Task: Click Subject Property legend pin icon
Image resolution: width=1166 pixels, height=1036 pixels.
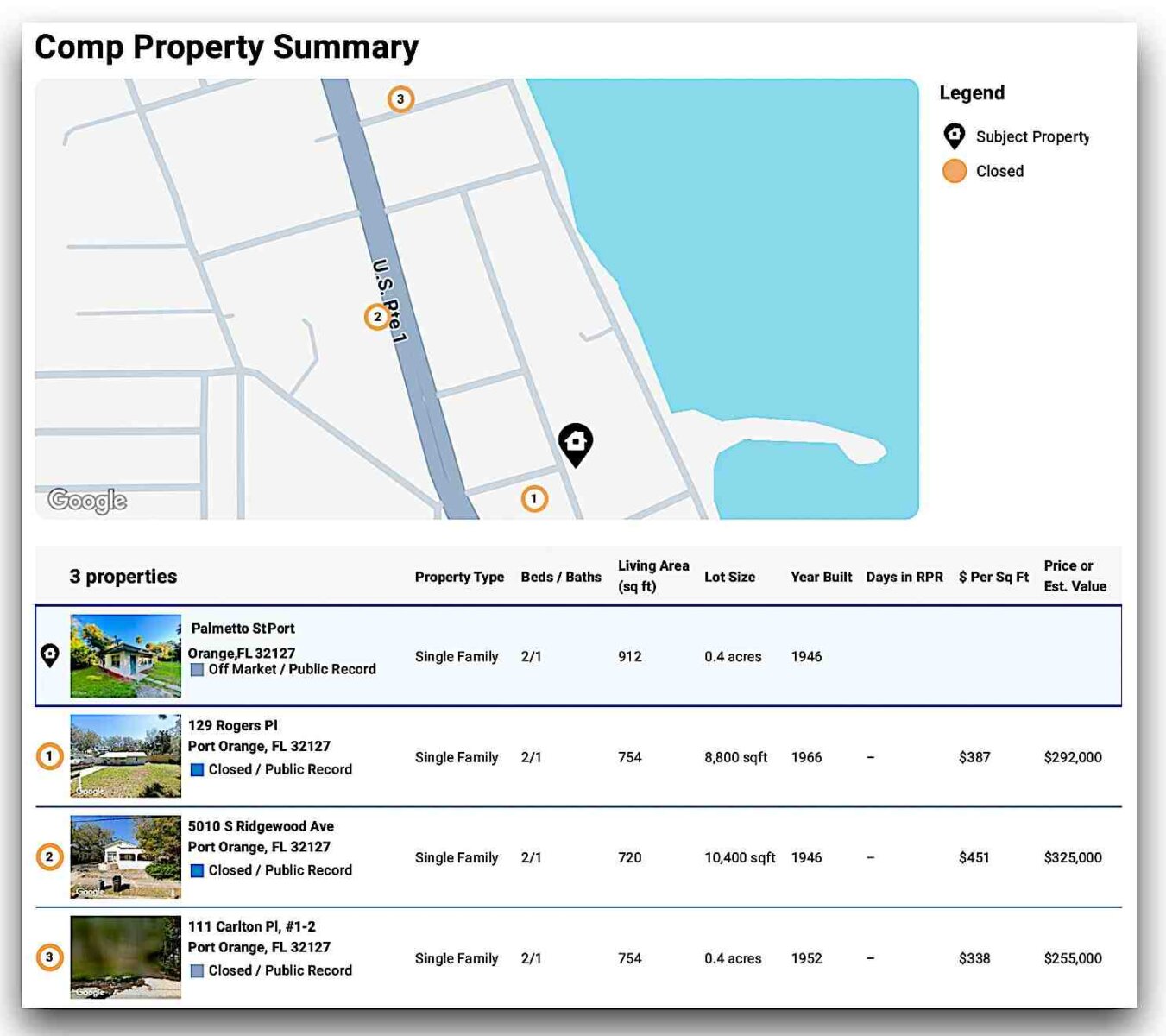Action: pyautogui.click(x=954, y=136)
